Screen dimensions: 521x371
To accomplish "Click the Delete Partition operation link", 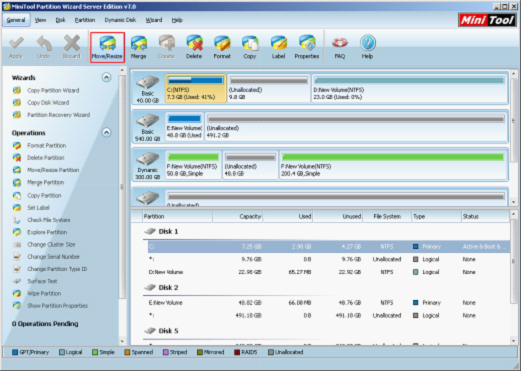I will point(45,158).
